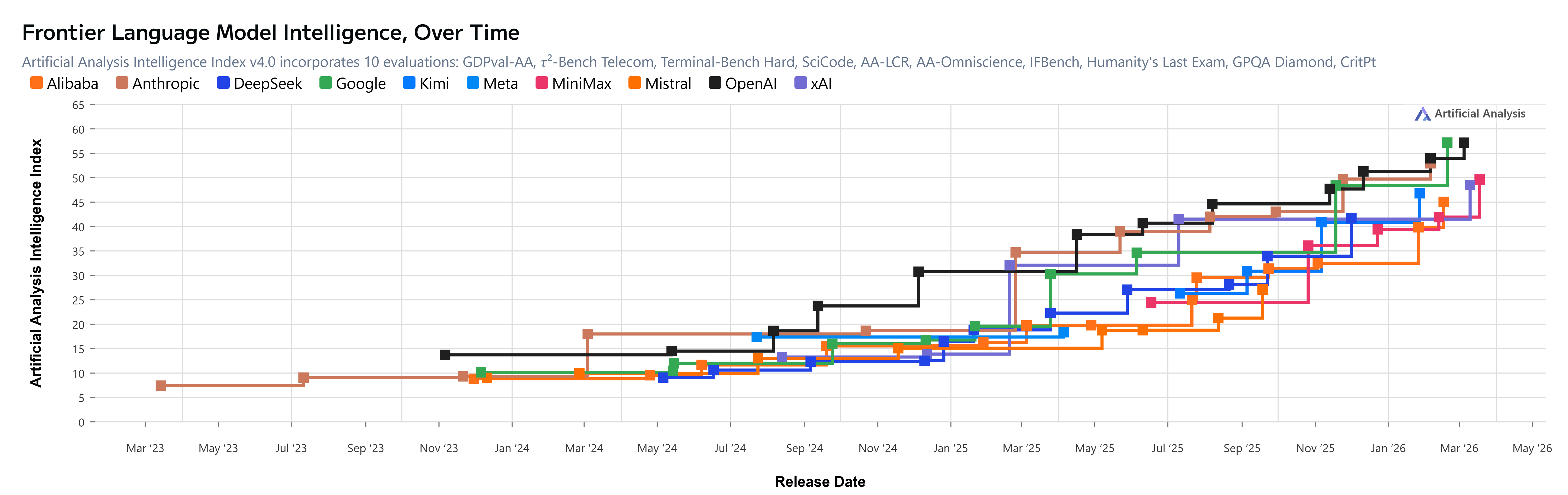Click the DeepSeek legend color square
Viewport: 1568px width, 495px height.
coord(223,83)
